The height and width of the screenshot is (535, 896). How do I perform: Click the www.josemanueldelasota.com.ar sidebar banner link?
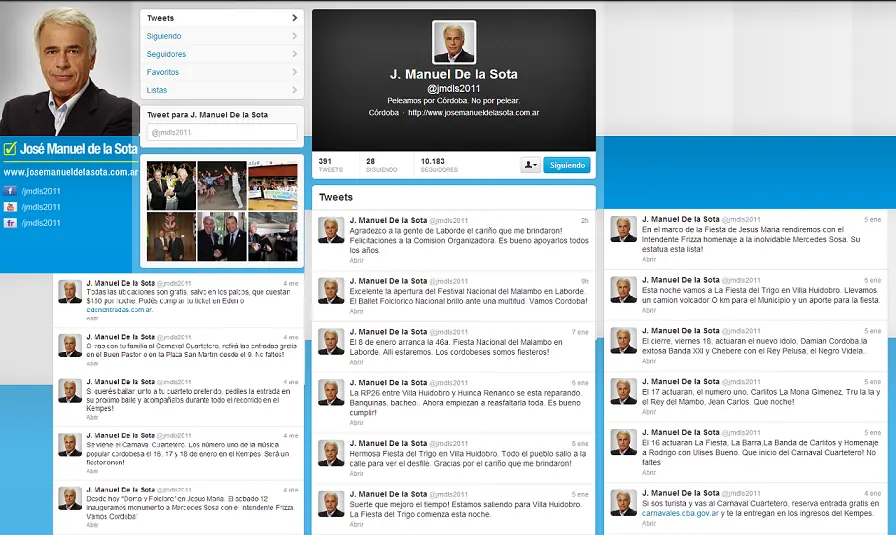70,172
